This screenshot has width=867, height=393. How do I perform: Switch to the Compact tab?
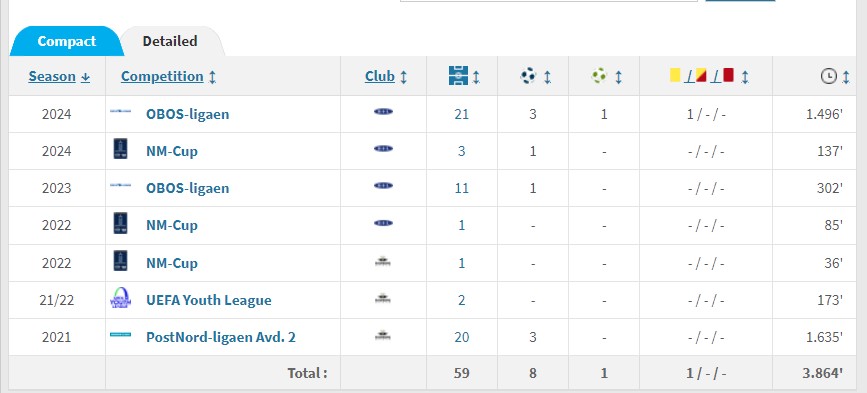point(66,41)
